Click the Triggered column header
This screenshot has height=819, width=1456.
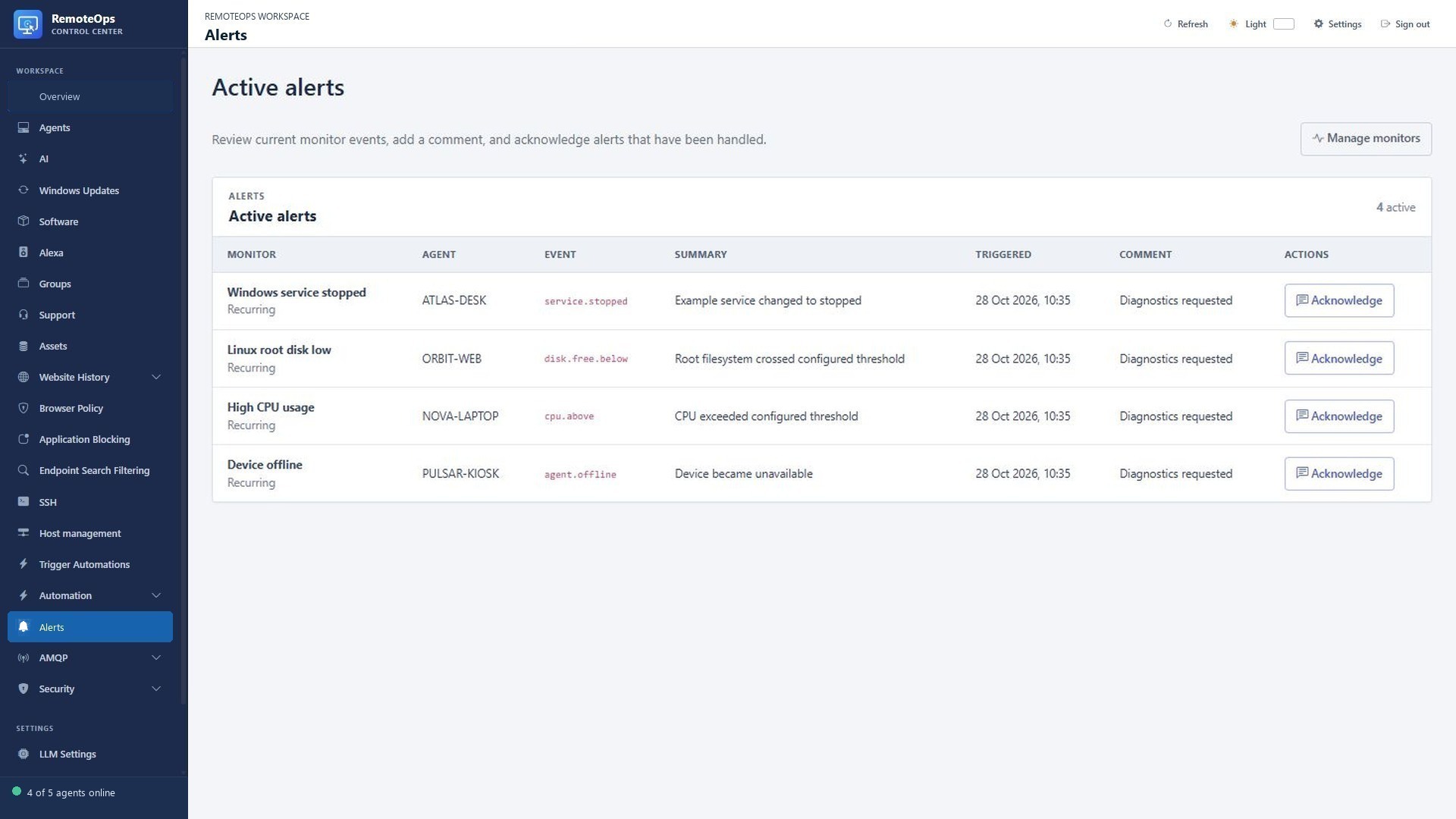coord(1003,254)
